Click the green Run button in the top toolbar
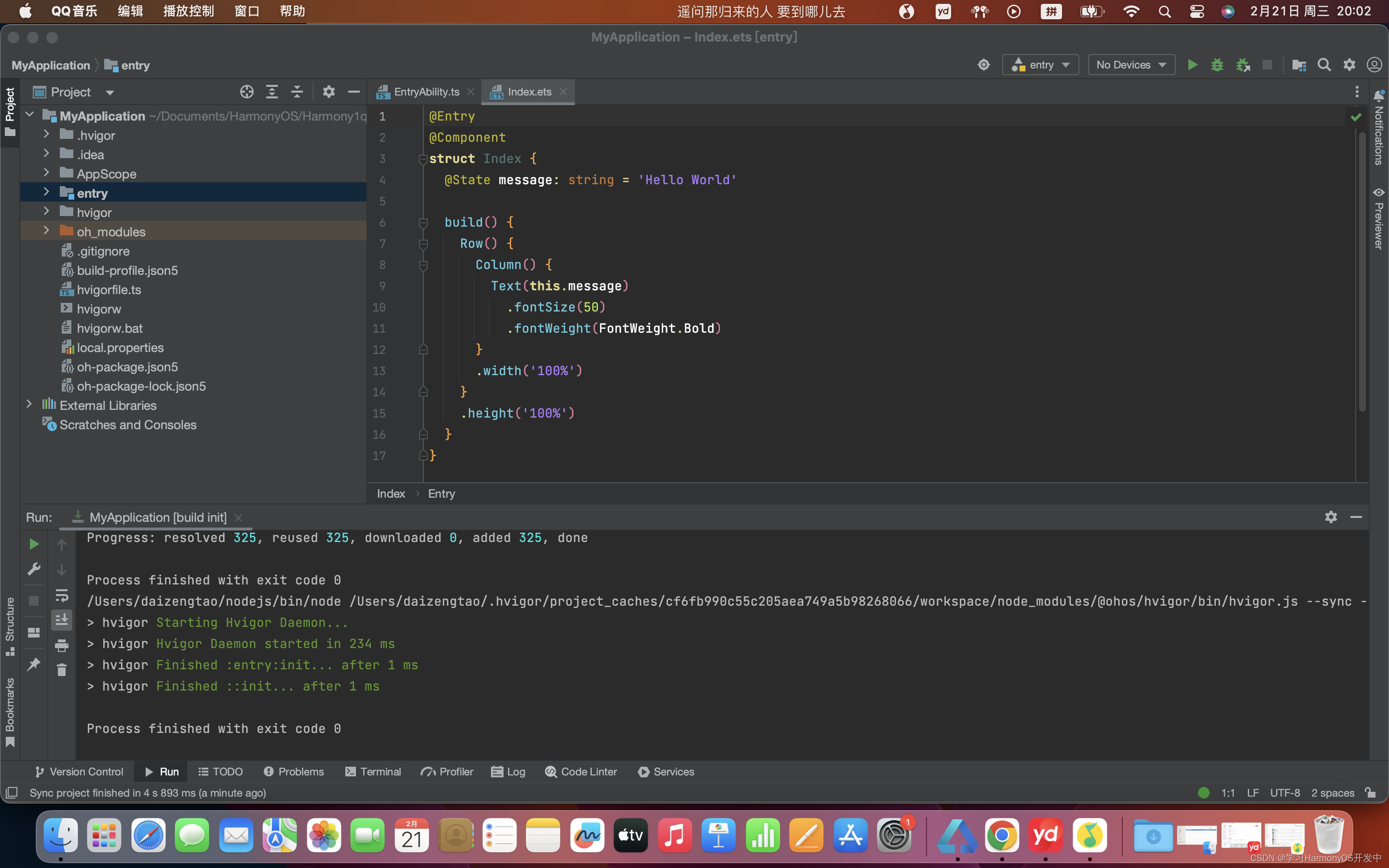 (1192, 65)
